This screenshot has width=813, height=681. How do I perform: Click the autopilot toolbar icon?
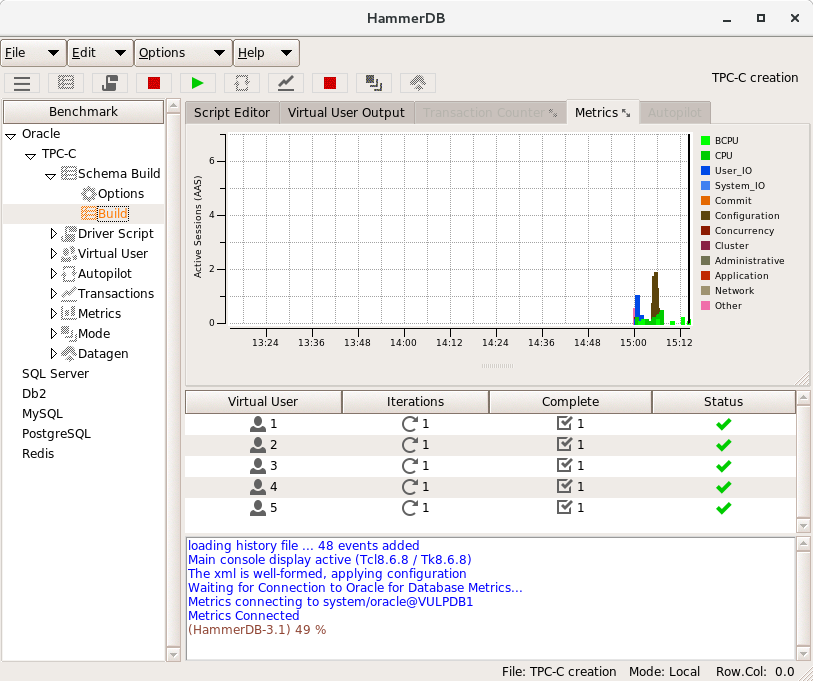[242, 83]
